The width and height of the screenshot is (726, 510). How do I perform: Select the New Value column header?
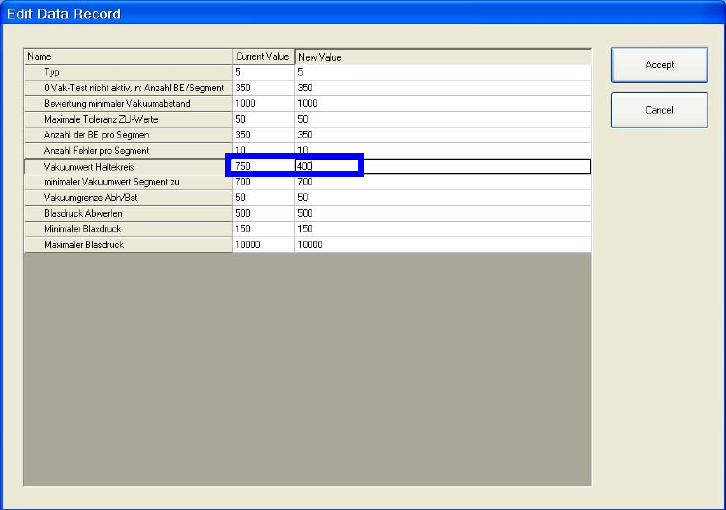click(x=443, y=57)
